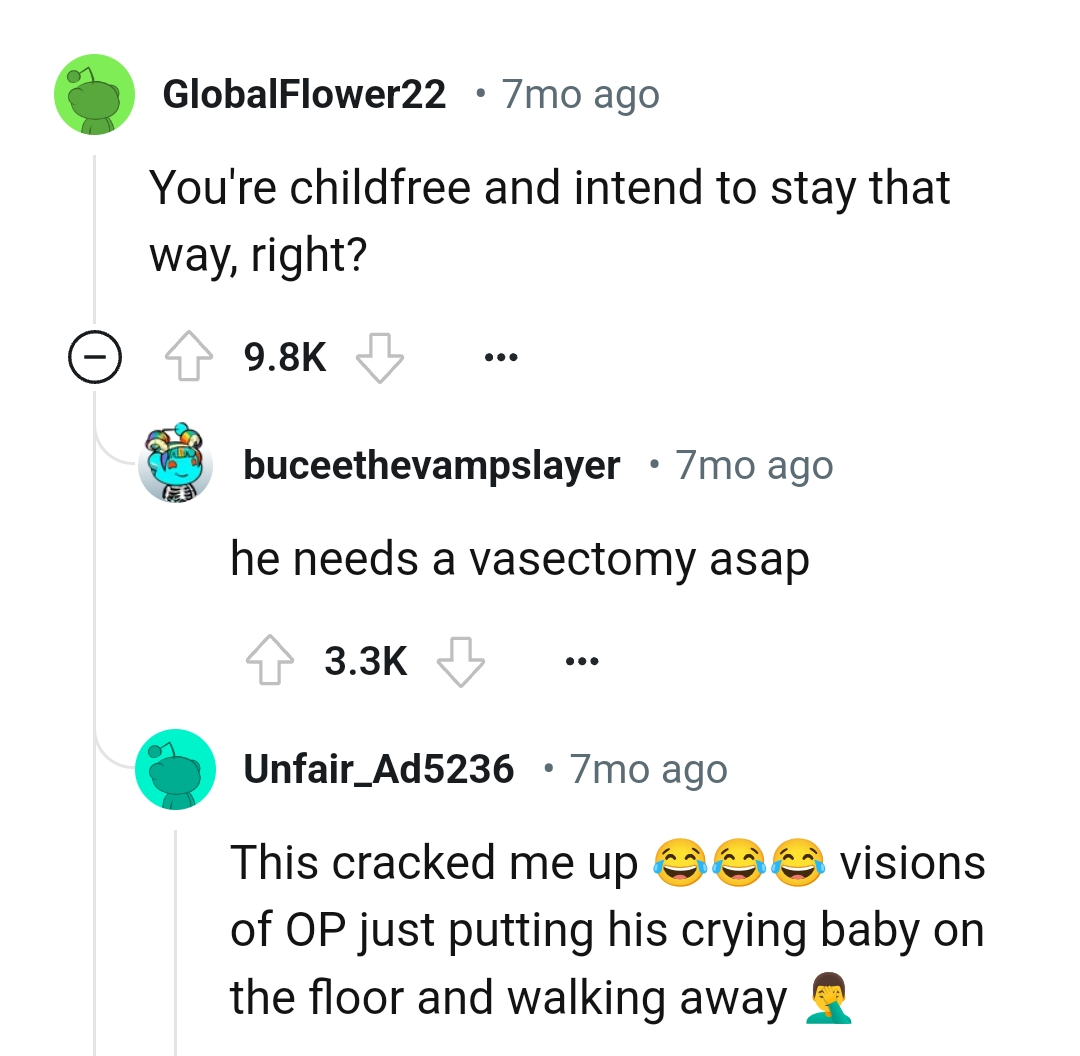Click buceethevampslayer's skeleton avatar thumbnail
The image size is (1080, 1056).
pyautogui.click(x=176, y=464)
